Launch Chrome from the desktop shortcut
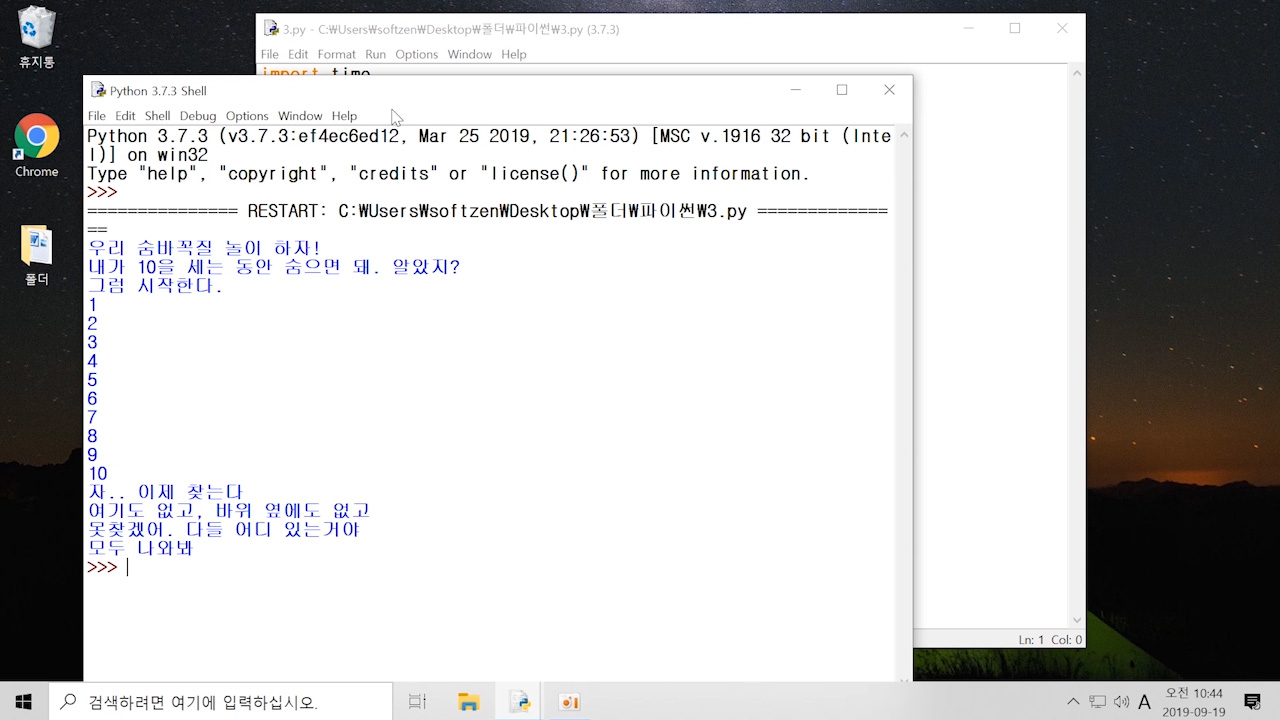The height and width of the screenshot is (720, 1280). point(36,146)
